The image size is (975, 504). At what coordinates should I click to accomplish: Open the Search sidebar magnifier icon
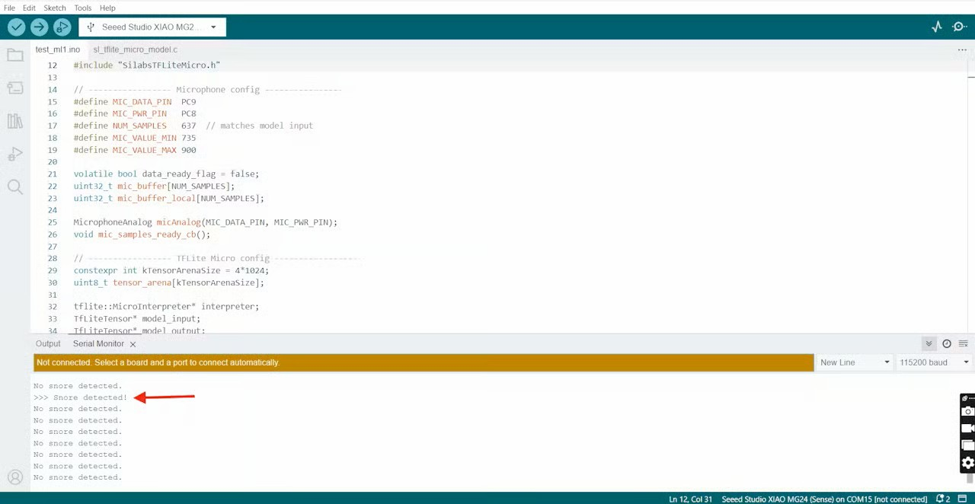[x=15, y=187]
